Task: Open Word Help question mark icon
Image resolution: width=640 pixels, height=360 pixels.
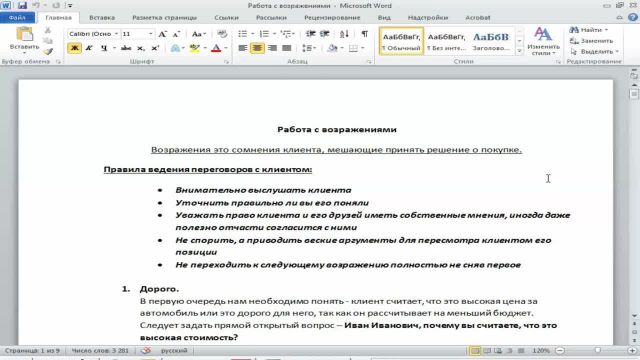Action: tap(633, 18)
